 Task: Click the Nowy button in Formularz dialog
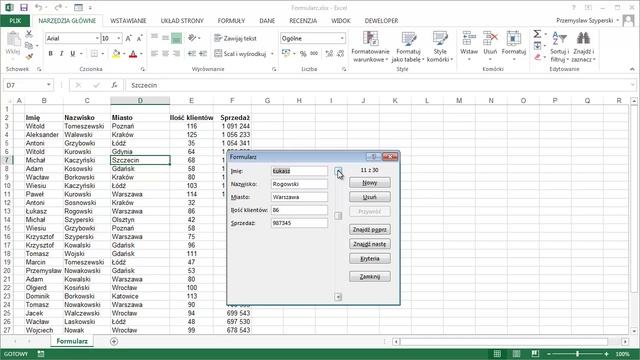370,182
